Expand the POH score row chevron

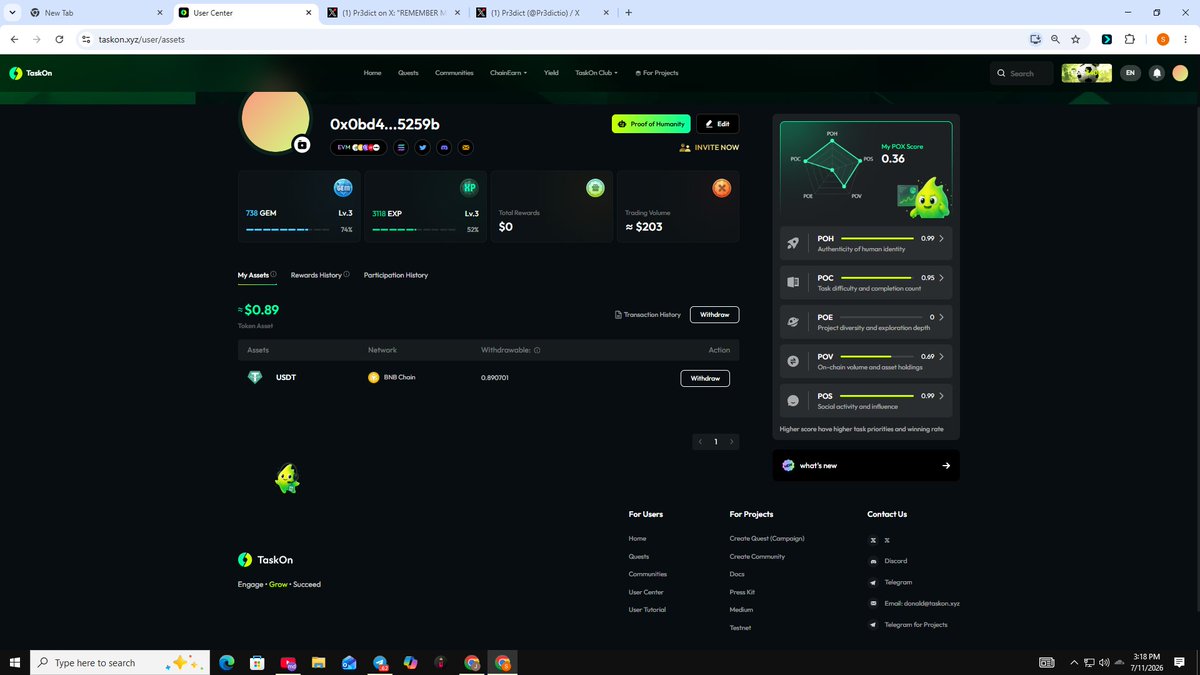[941, 239]
